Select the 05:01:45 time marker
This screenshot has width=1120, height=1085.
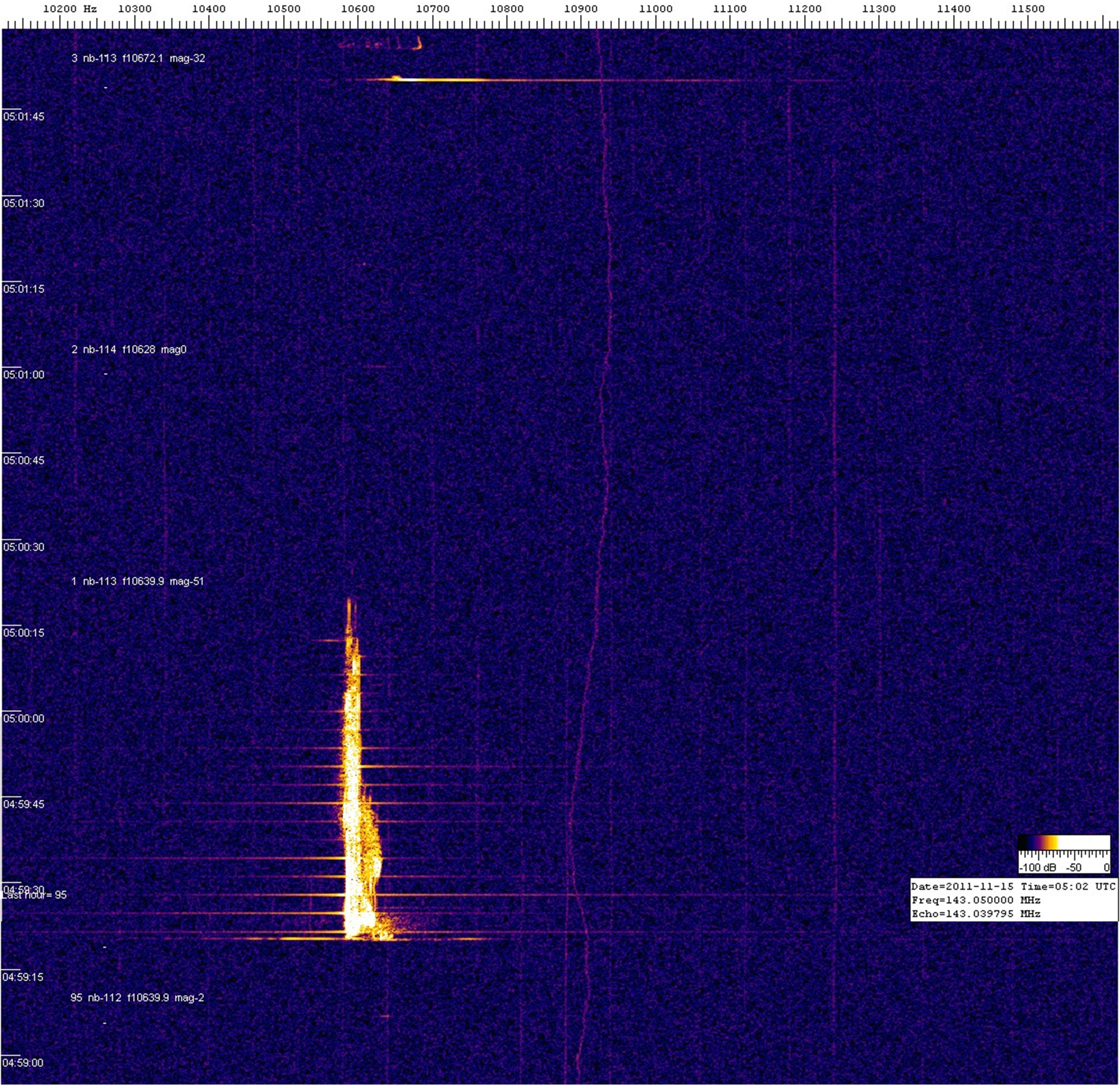click(23, 117)
